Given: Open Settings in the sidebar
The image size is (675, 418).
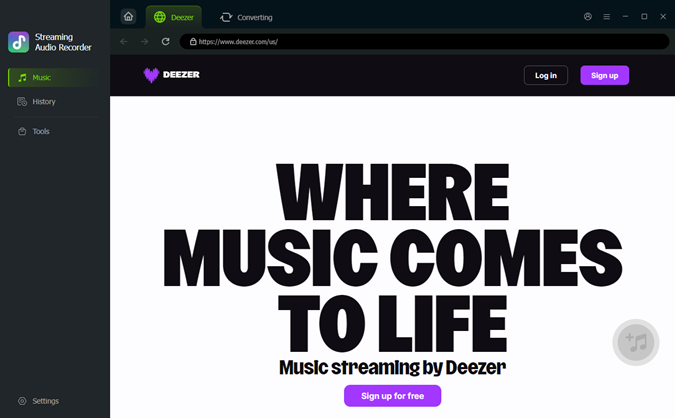Looking at the screenshot, I should [x=38, y=401].
